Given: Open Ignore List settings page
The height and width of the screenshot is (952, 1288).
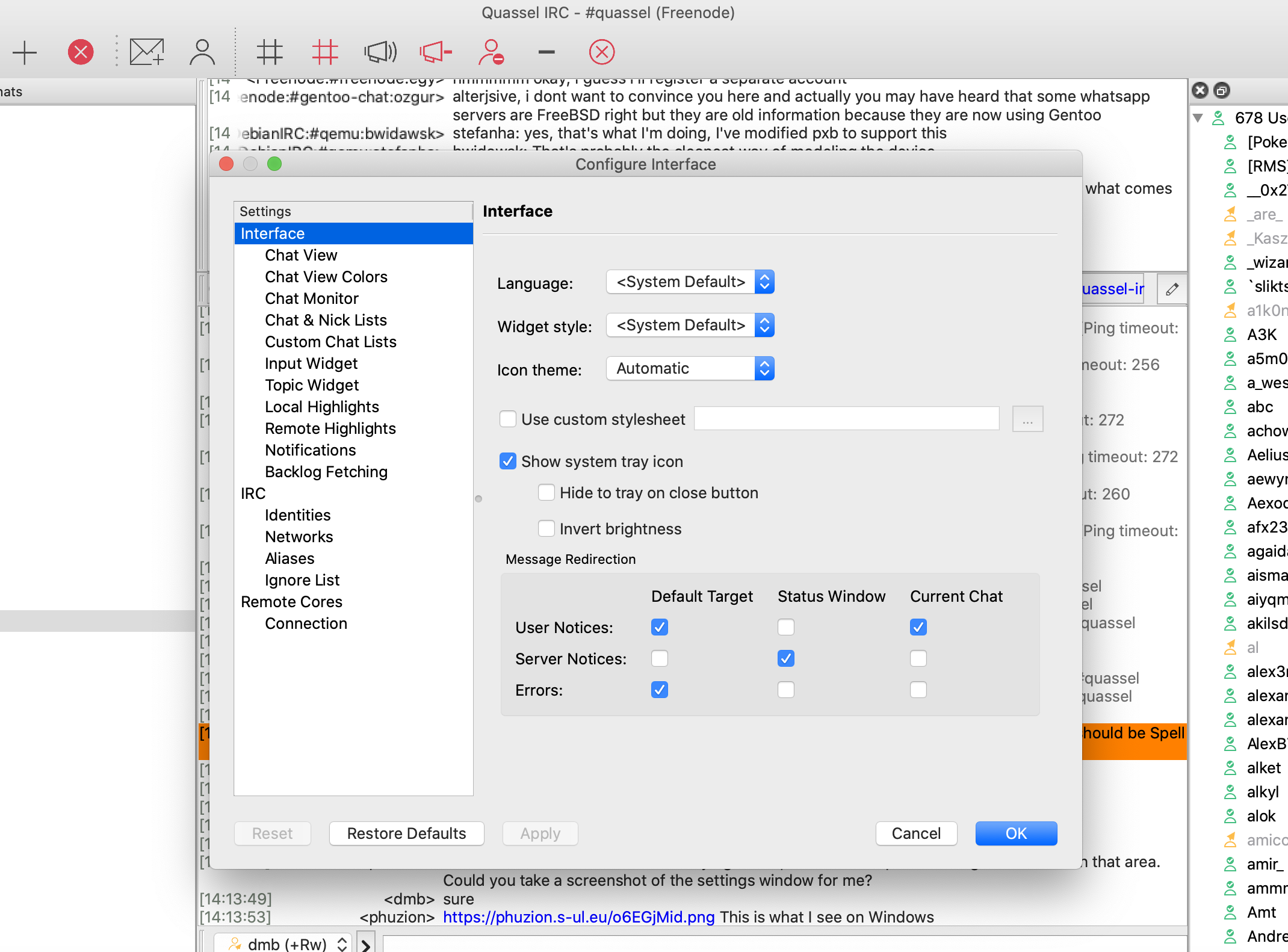Looking at the screenshot, I should [x=302, y=580].
